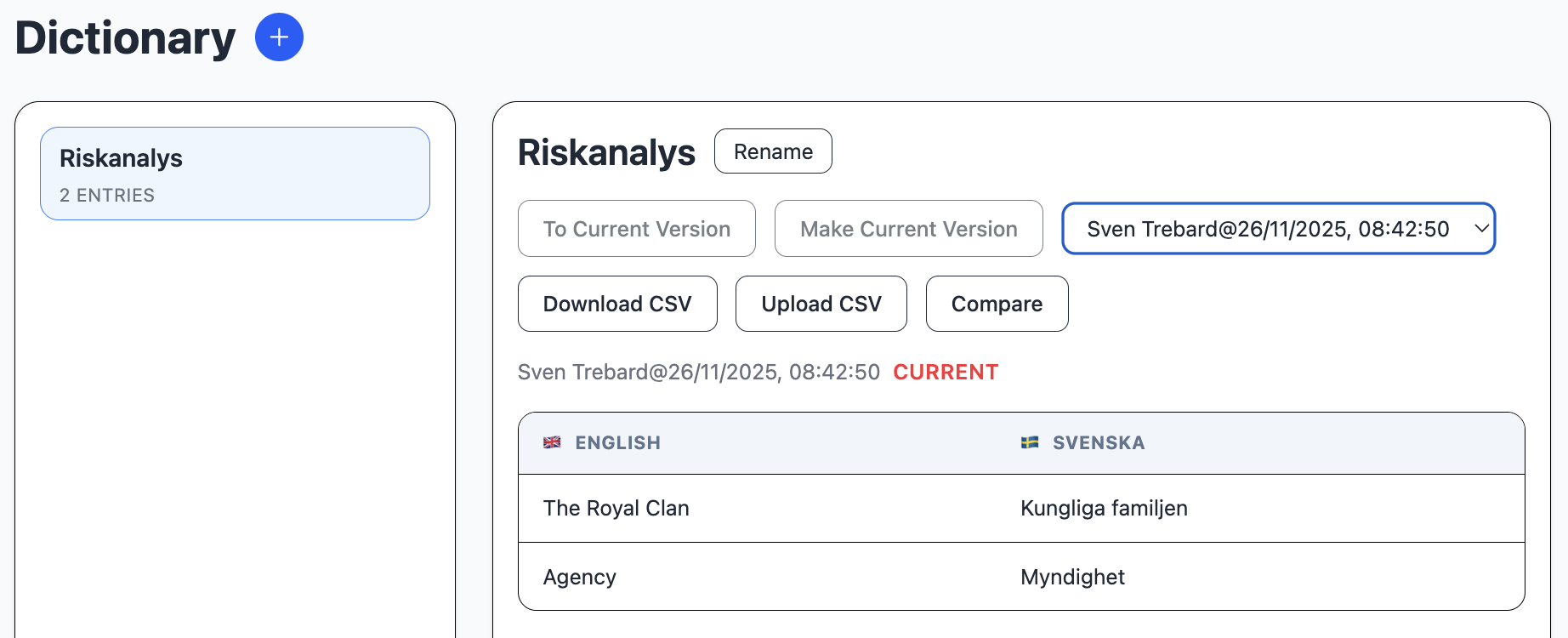Click the blue plus icon to add dictionary
This screenshot has width=1568, height=638.
point(279,37)
